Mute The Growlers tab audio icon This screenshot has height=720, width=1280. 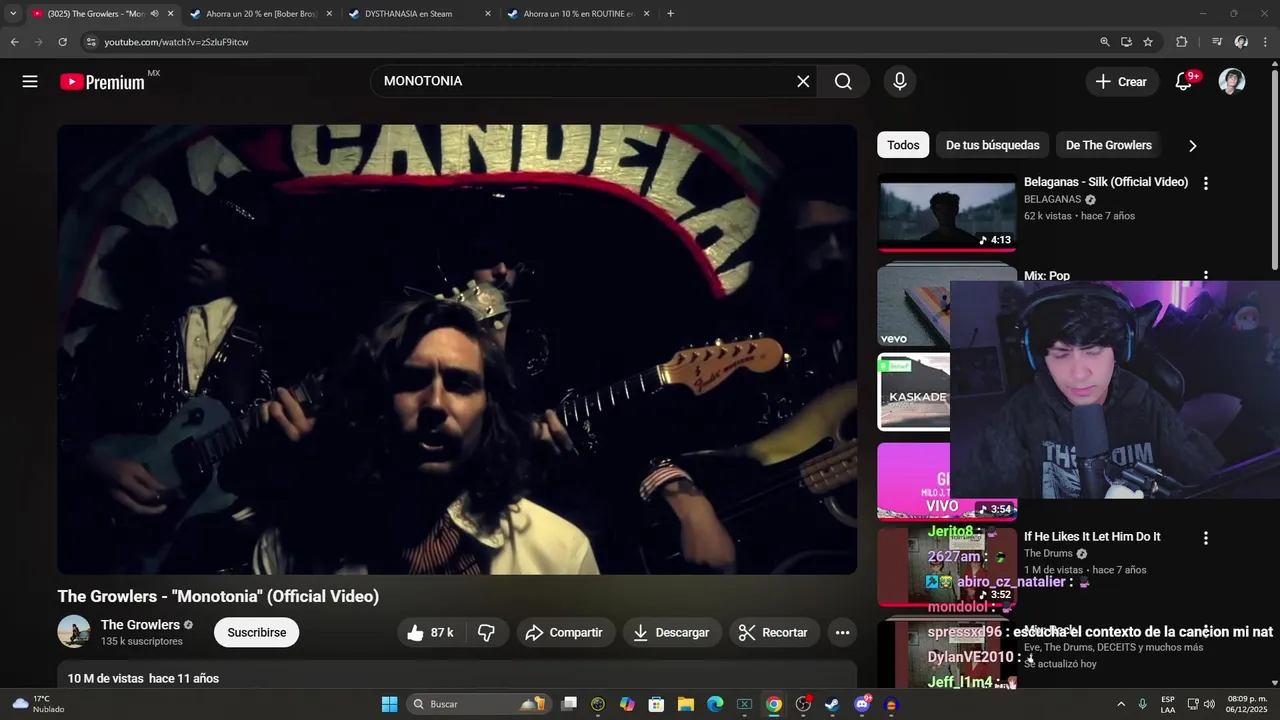[154, 14]
